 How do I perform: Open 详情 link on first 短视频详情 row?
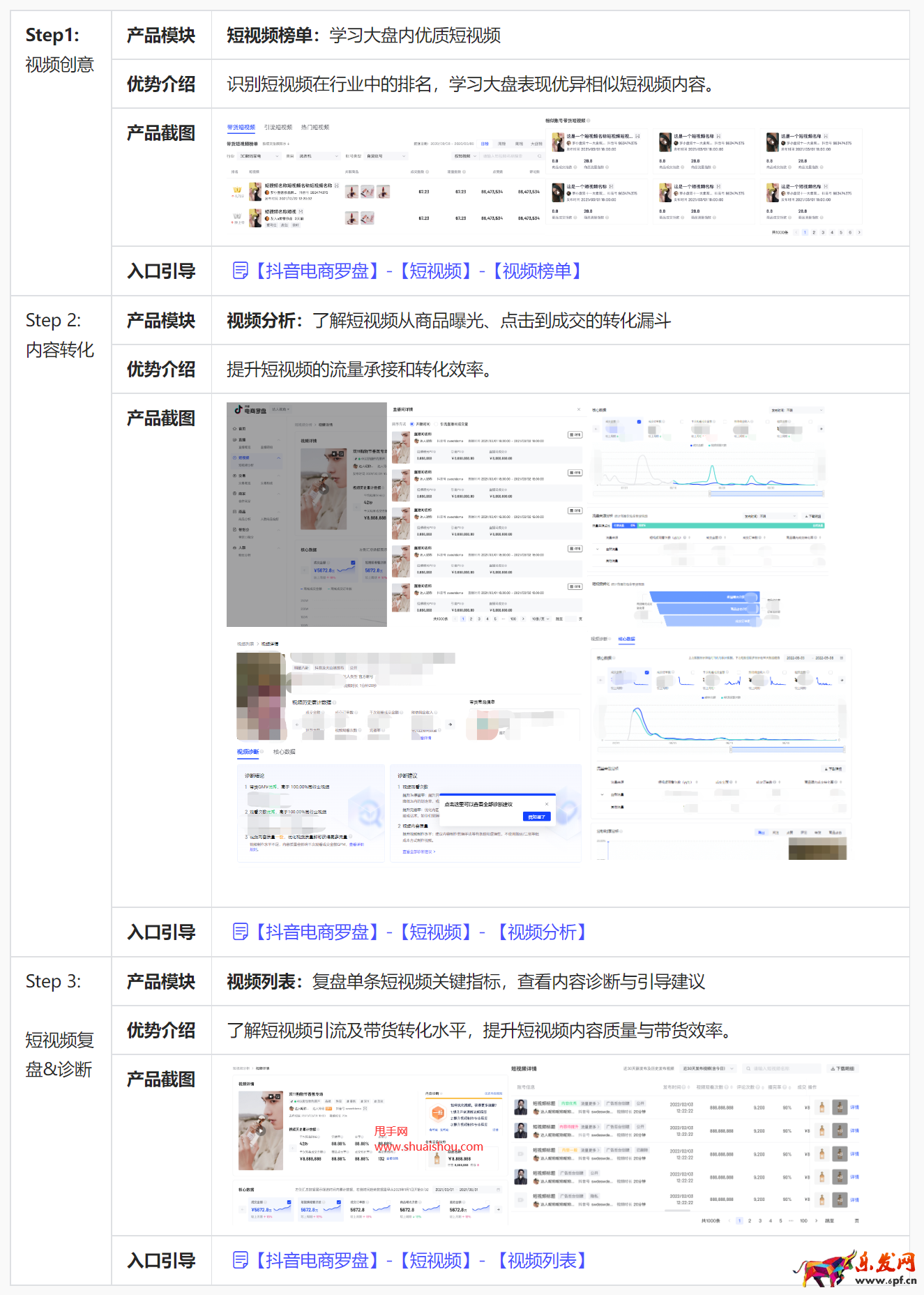click(x=854, y=1107)
